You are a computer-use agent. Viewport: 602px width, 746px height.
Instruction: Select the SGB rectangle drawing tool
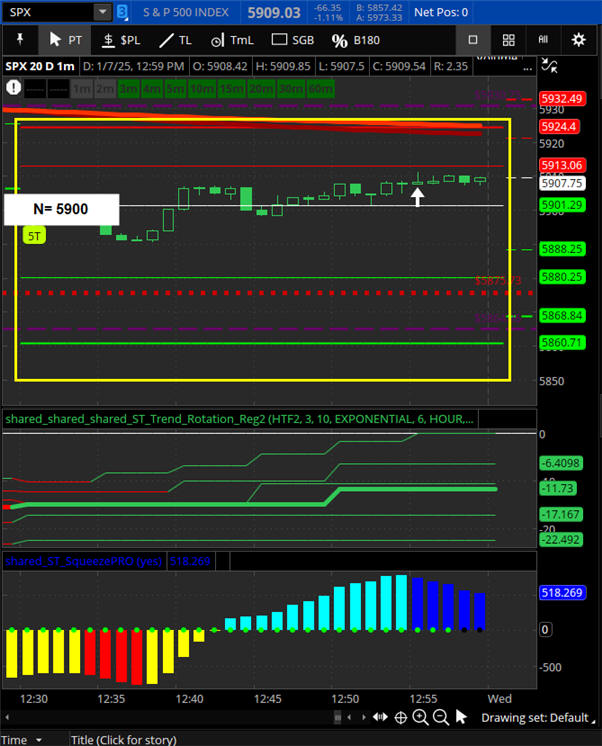pyautogui.click(x=293, y=40)
